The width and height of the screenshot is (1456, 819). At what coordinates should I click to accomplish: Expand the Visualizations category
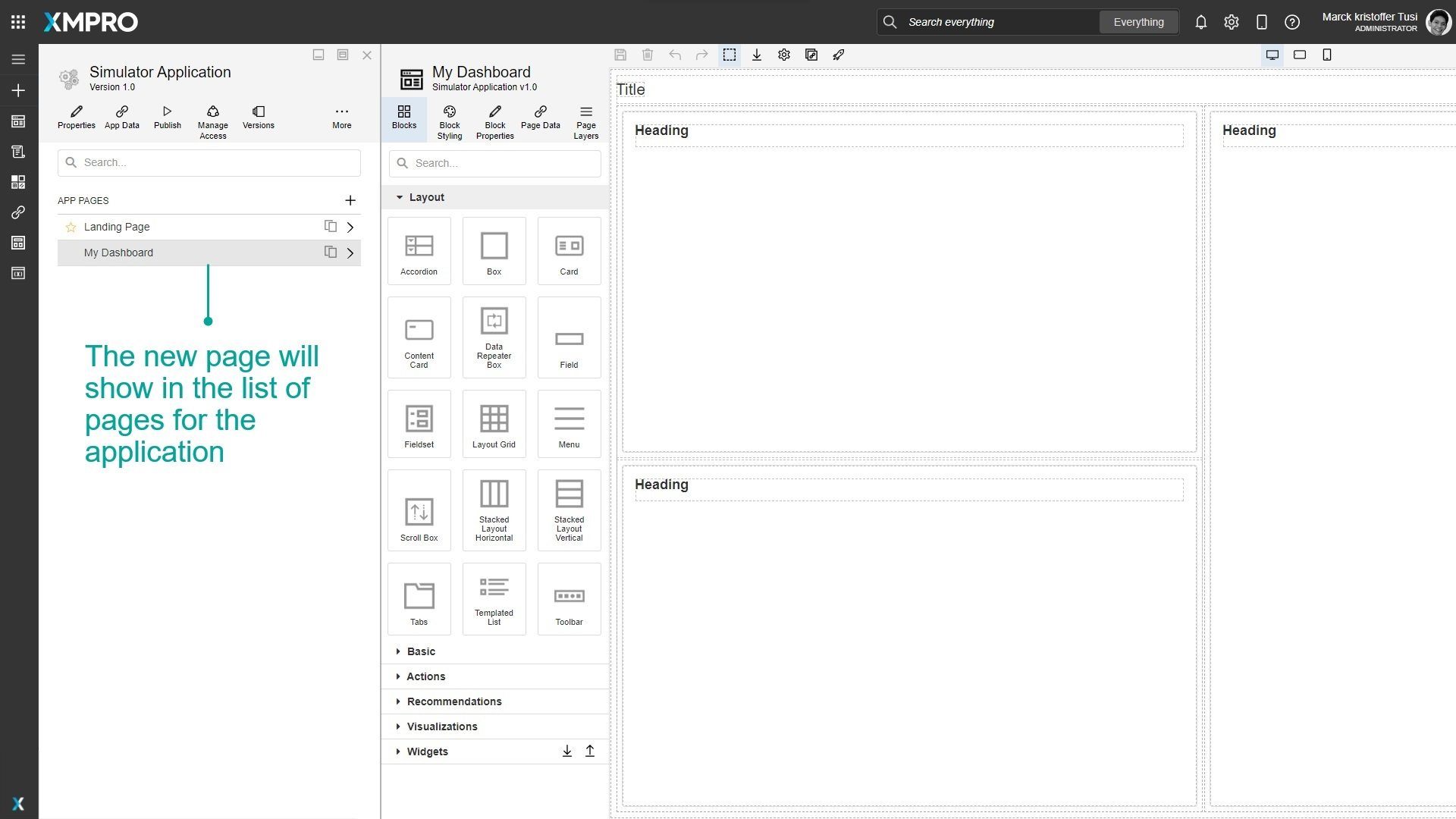coord(442,726)
